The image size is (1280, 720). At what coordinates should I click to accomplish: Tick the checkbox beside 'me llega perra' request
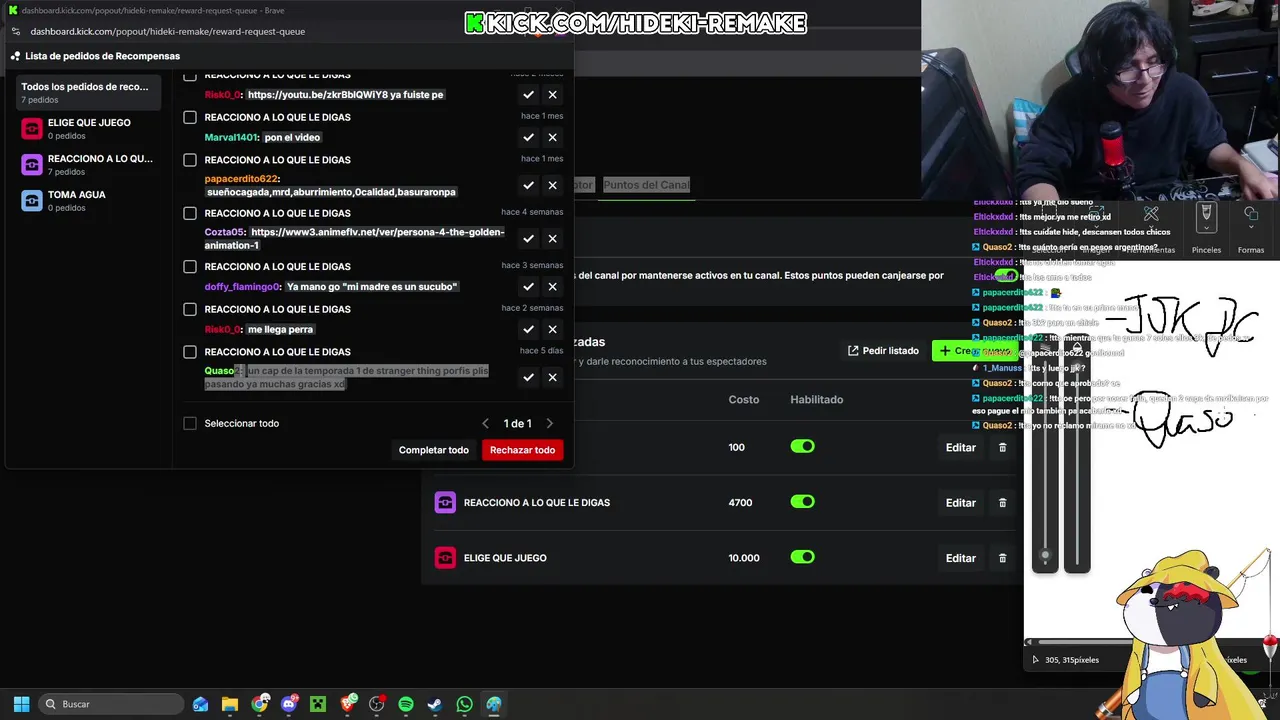pos(190,309)
